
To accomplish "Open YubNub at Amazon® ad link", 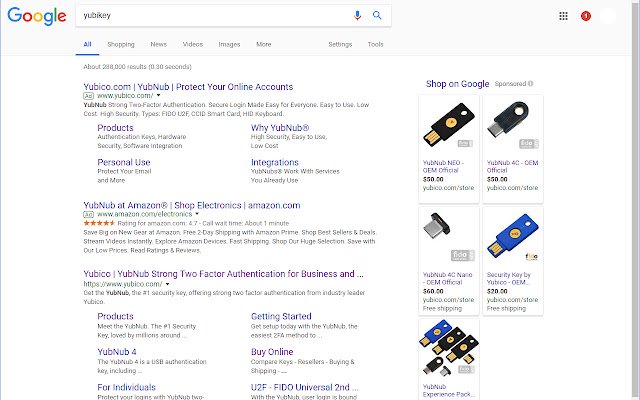I will pos(192,205).
